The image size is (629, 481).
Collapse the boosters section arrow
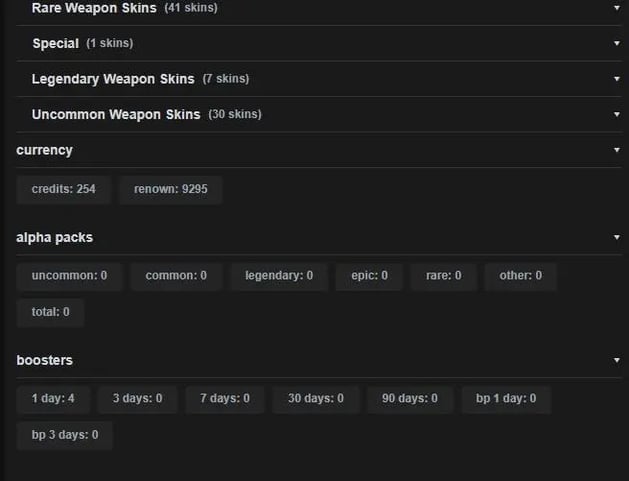[617, 360]
